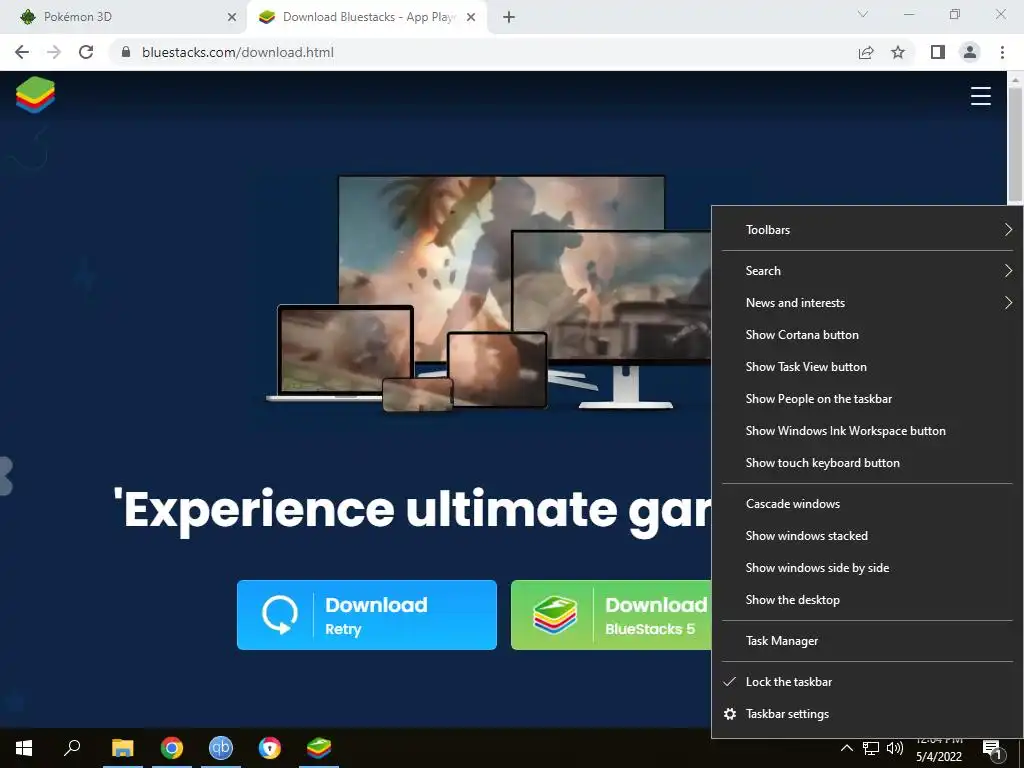Click the shield app taskbar icon
The image size is (1024, 768).
coord(270,748)
